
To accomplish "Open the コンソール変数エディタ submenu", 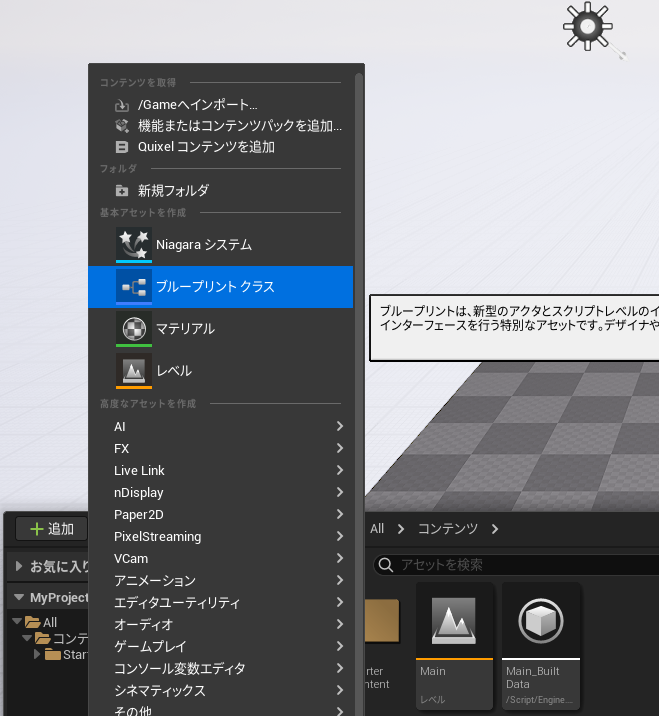I will click(x=221, y=669).
